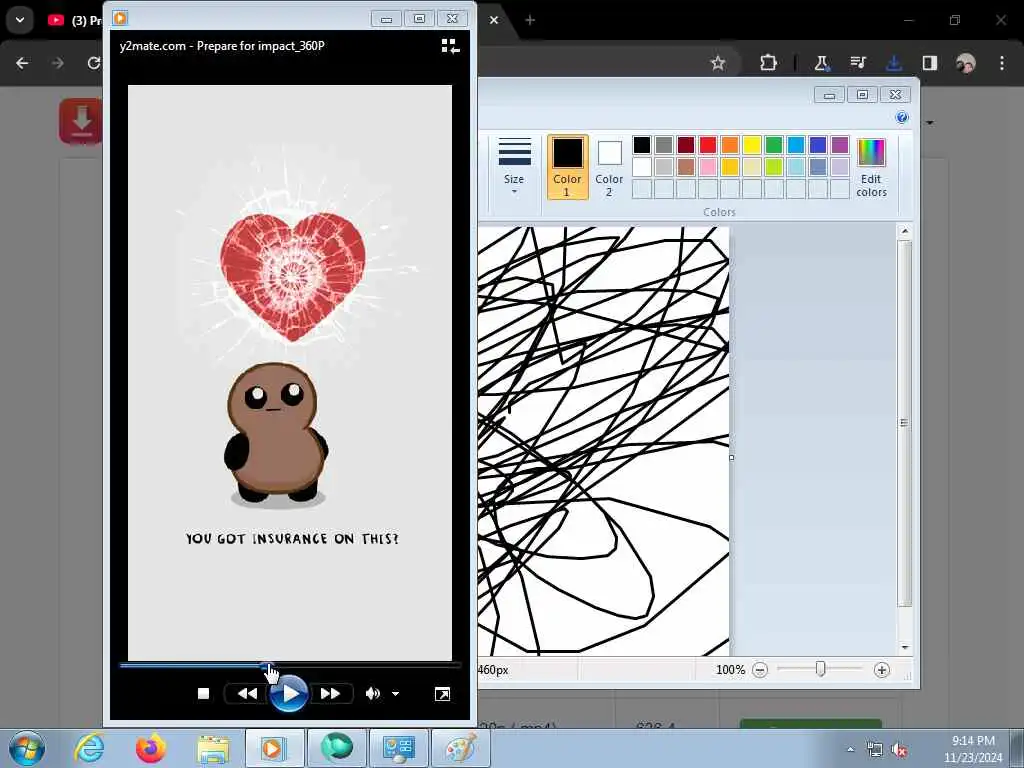Open Windows Explorer from the taskbar

tap(213, 748)
